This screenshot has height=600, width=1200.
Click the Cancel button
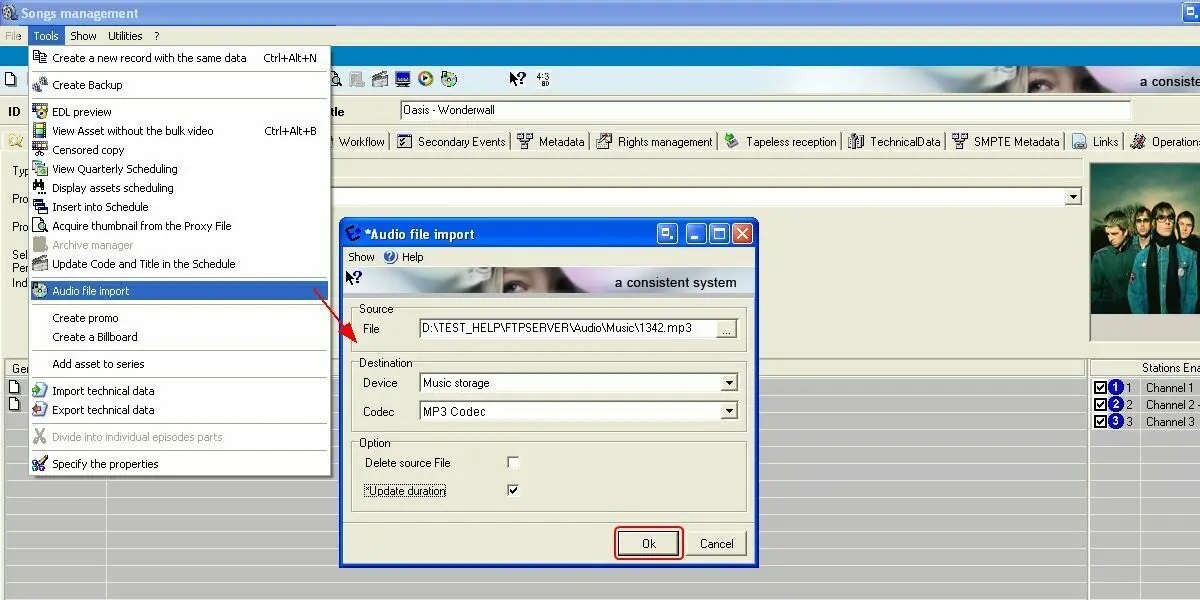(716, 544)
